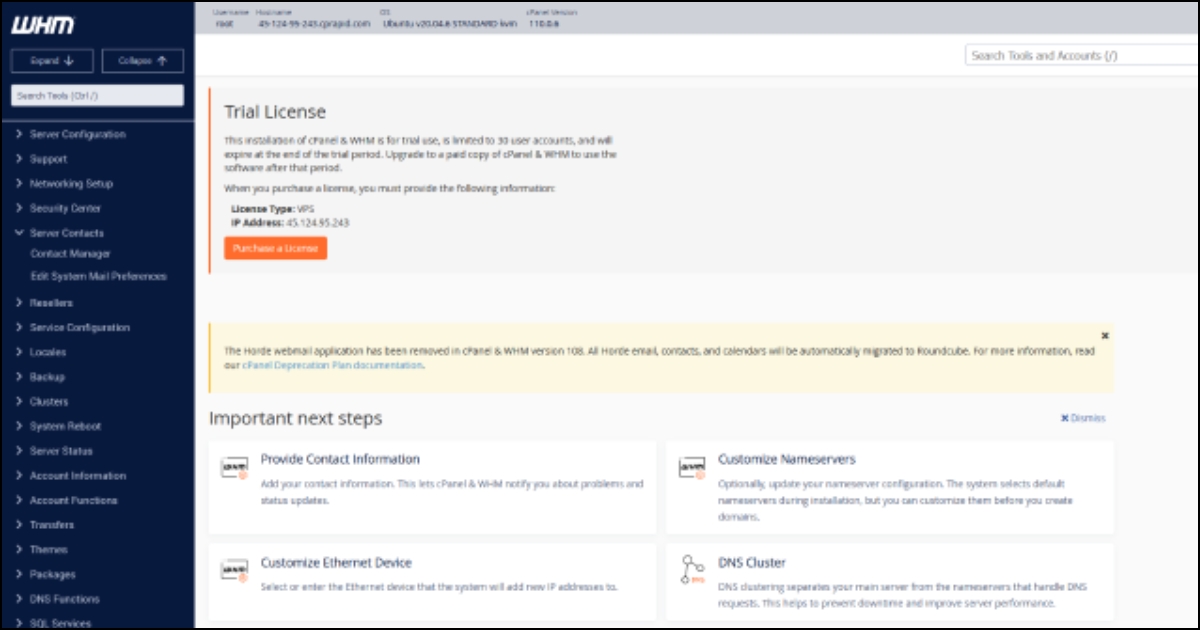Close the Horde webmail notice banner
The width and height of the screenshot is (1200, 630).
tap(1104, 336)
